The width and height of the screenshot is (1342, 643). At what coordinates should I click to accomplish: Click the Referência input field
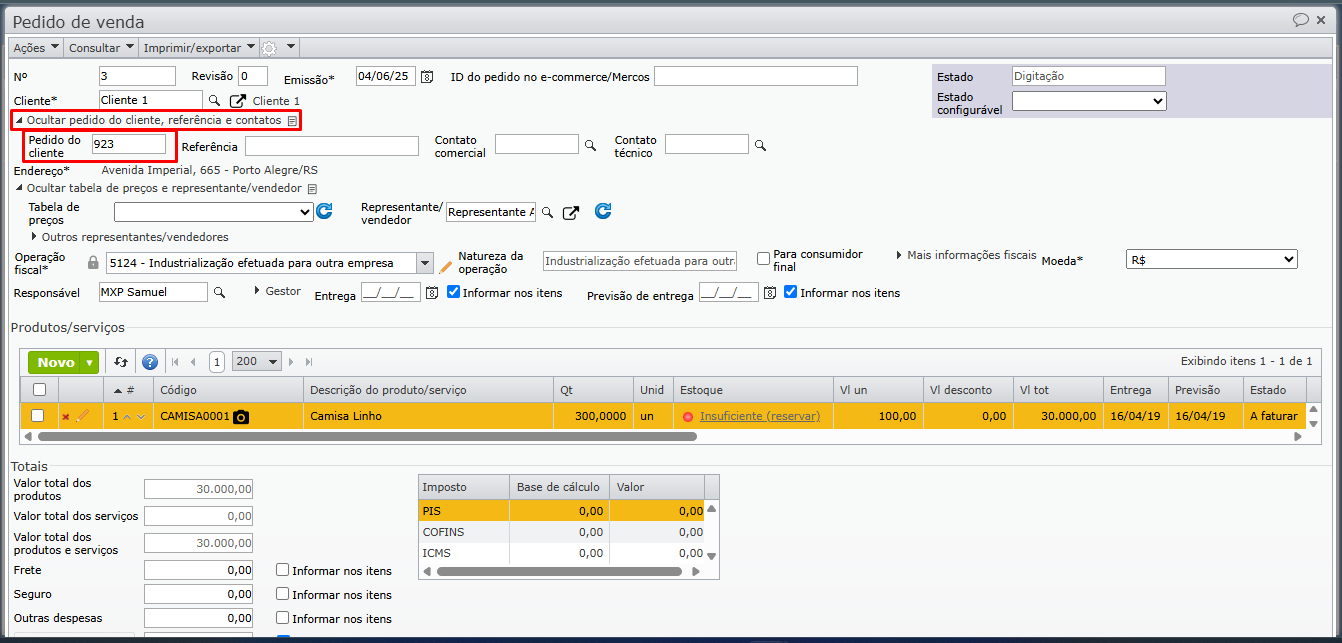(331, 146)
